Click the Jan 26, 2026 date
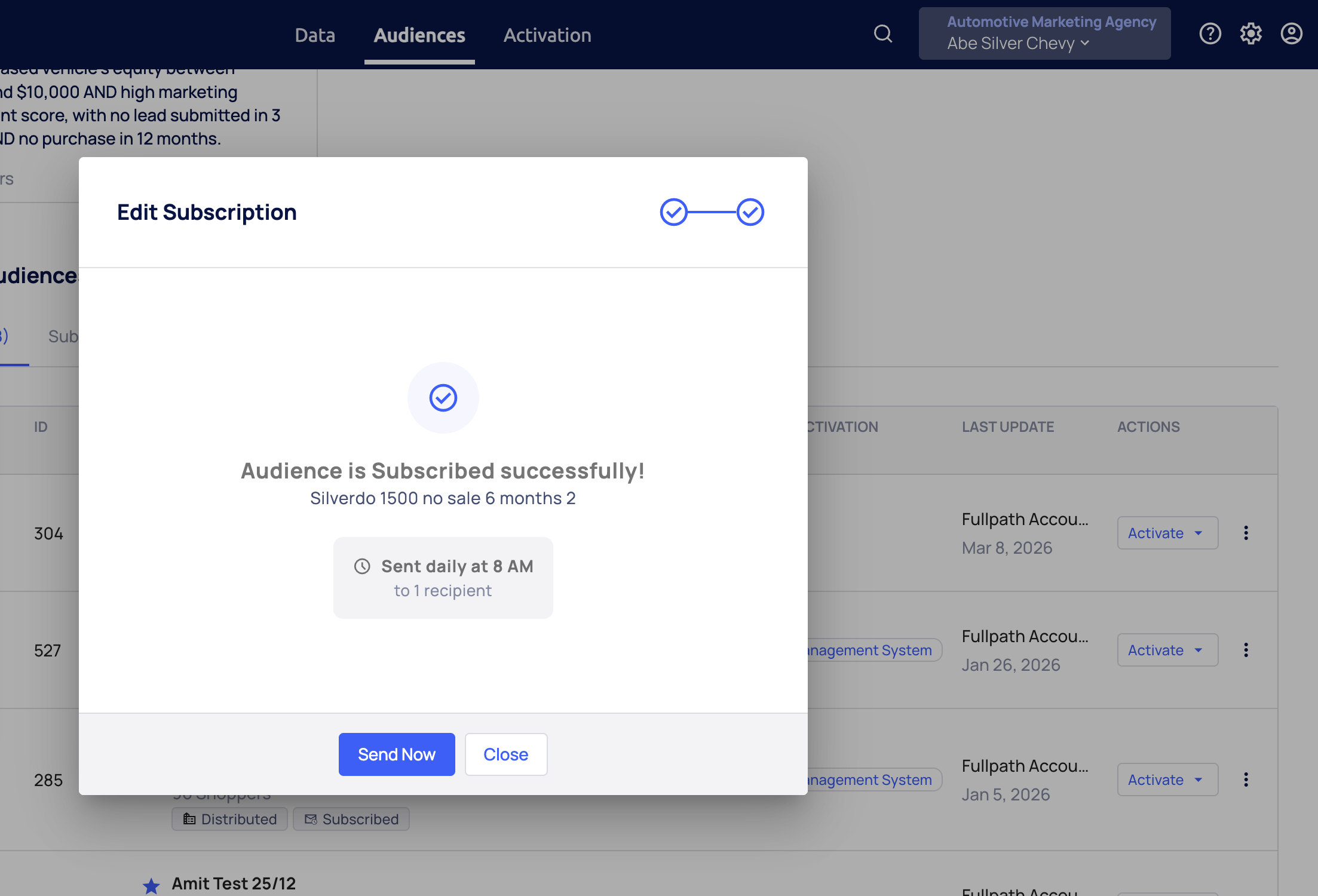 pyautogui.click(x=1011, y=665)
